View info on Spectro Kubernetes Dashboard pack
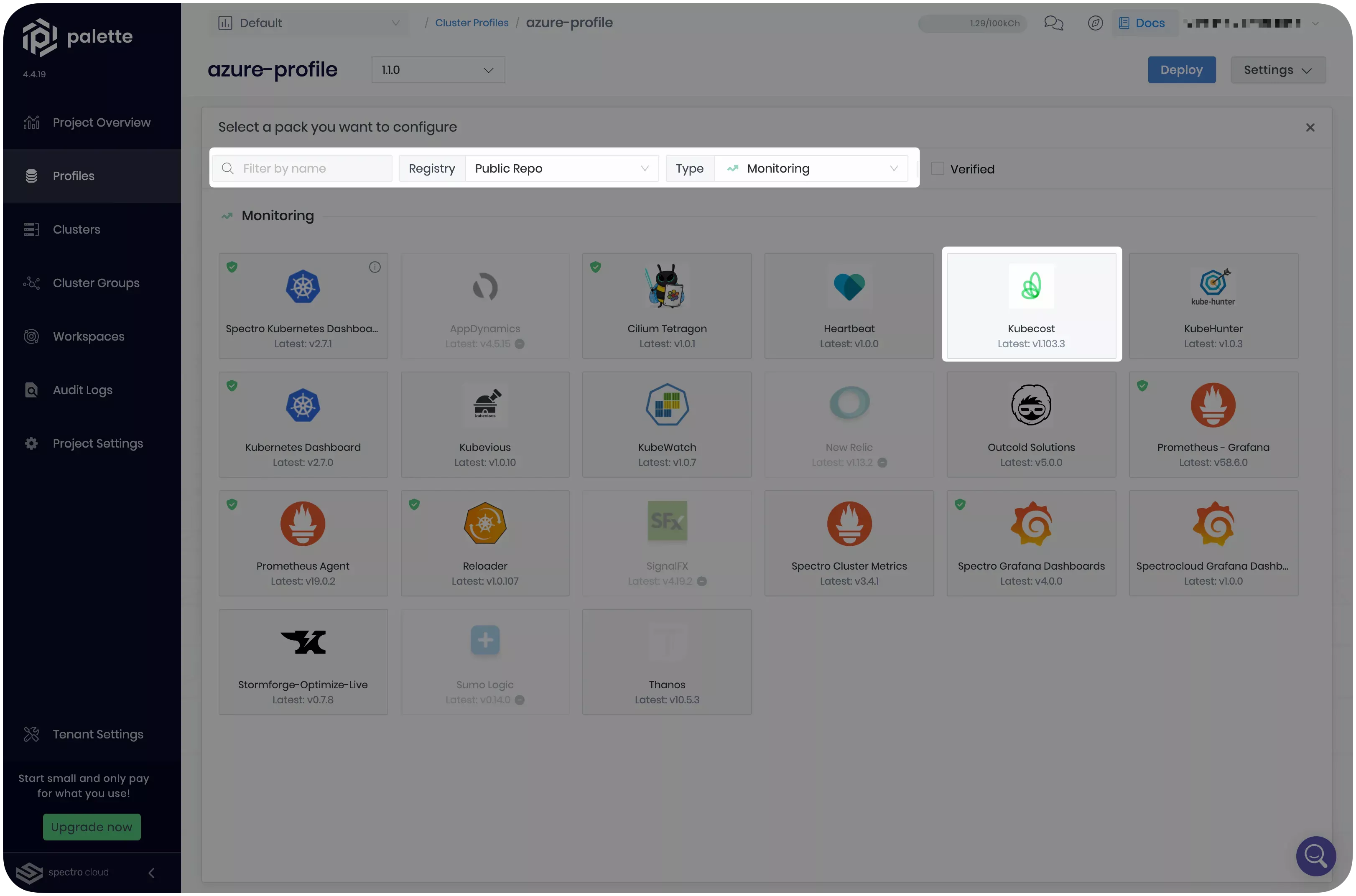The height and width of the screenshot is (896, 1356). 375,267
